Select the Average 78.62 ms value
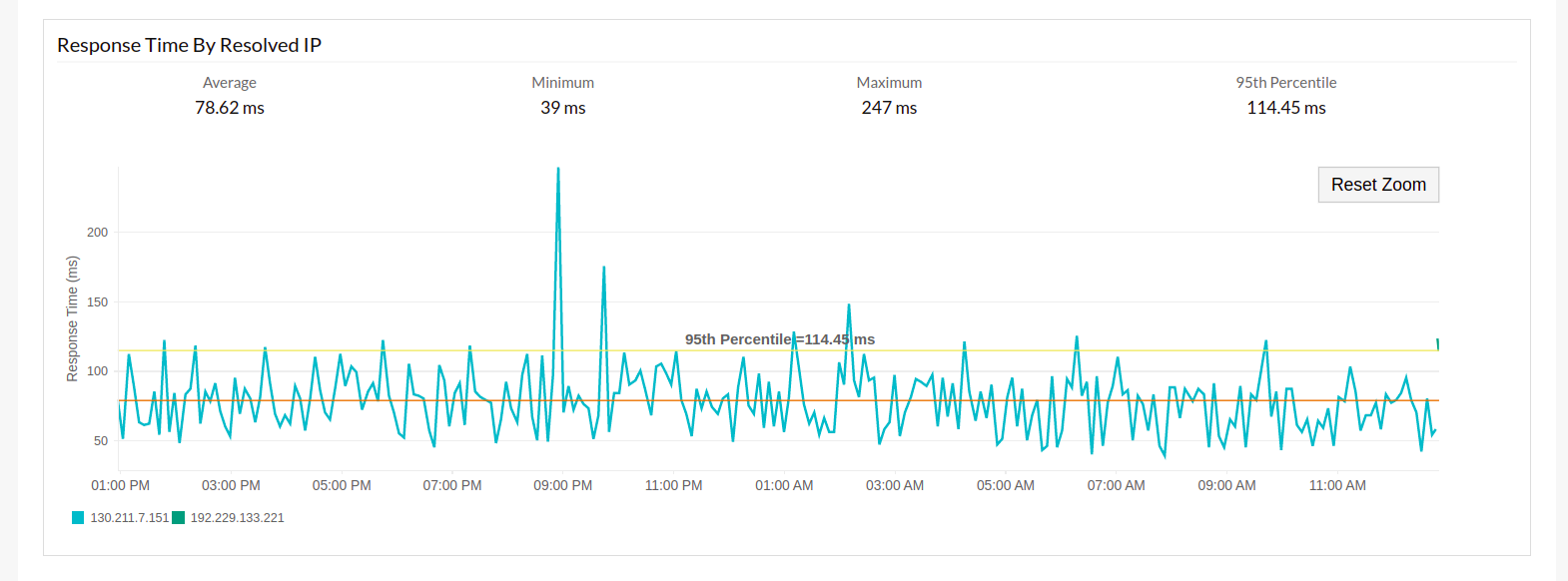 pos(230,108)
